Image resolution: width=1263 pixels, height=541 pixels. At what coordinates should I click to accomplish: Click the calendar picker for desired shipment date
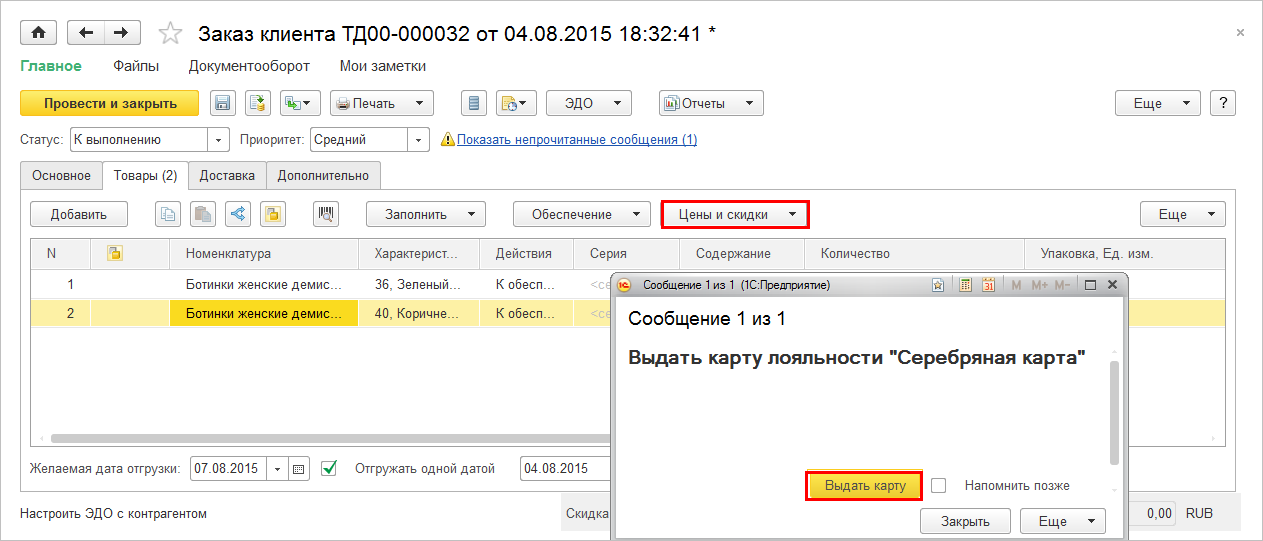pos(299,468)
